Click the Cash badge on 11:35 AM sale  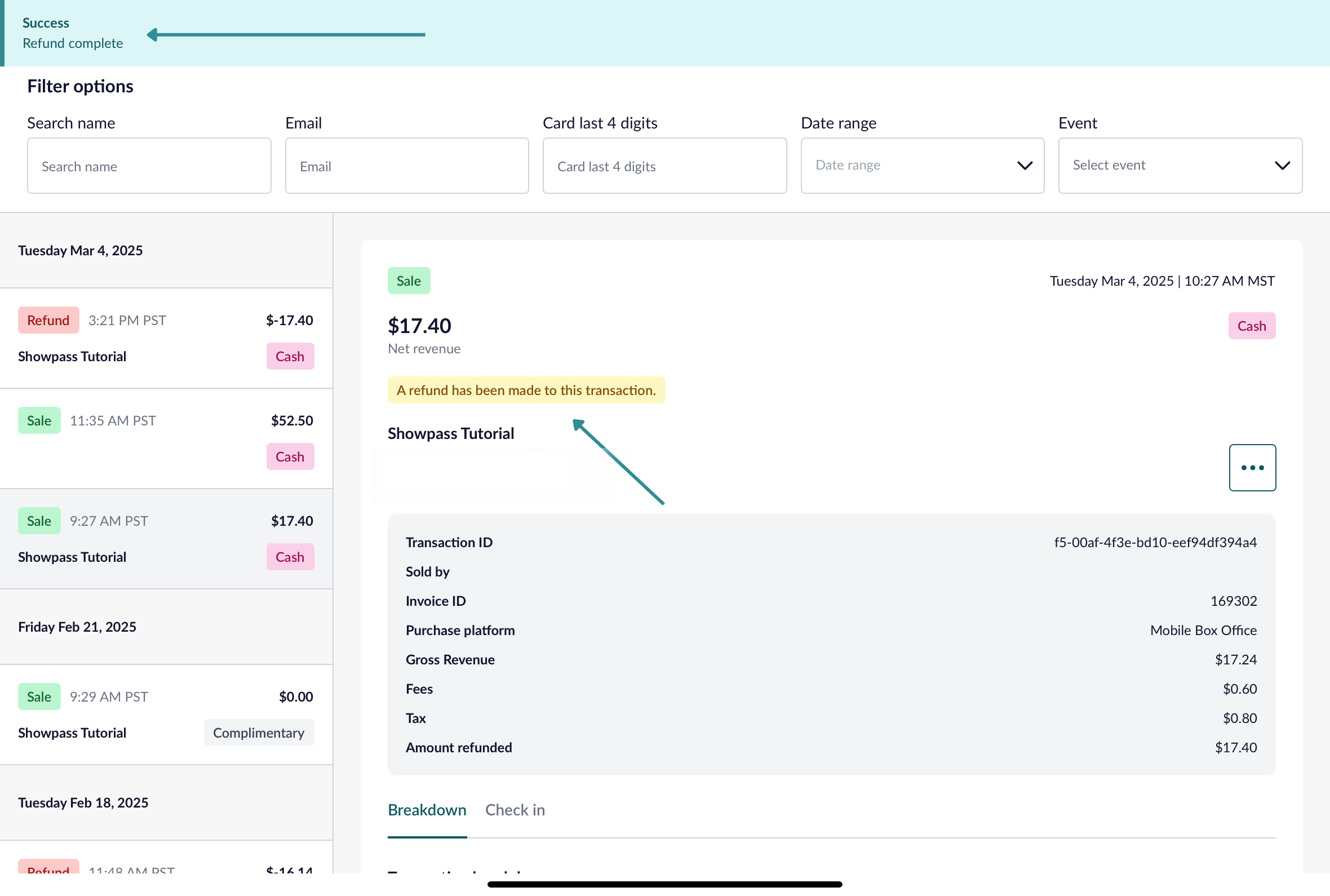(290, 456)
